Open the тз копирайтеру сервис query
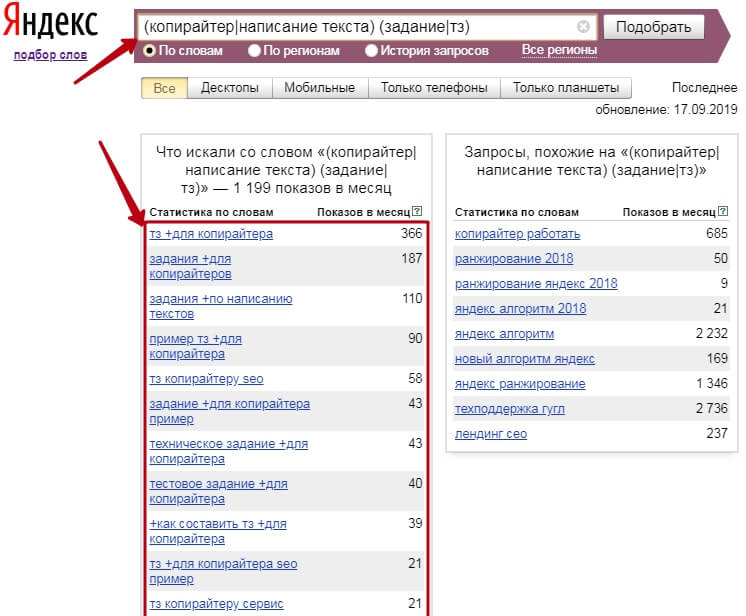This screenshot has width=746, height=616. 216,604
